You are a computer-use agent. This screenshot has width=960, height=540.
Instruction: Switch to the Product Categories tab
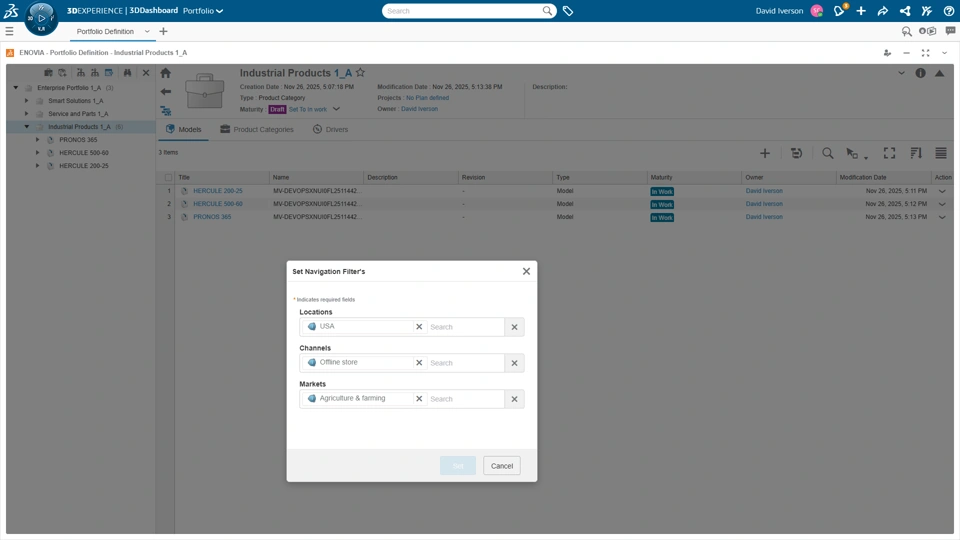[x=257, y=129]
